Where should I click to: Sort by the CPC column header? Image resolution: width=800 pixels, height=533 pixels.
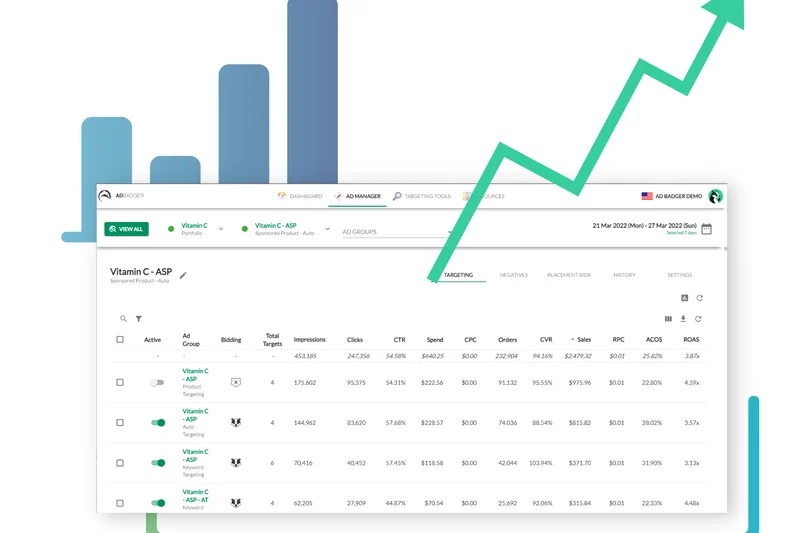(x=470, y=339)
